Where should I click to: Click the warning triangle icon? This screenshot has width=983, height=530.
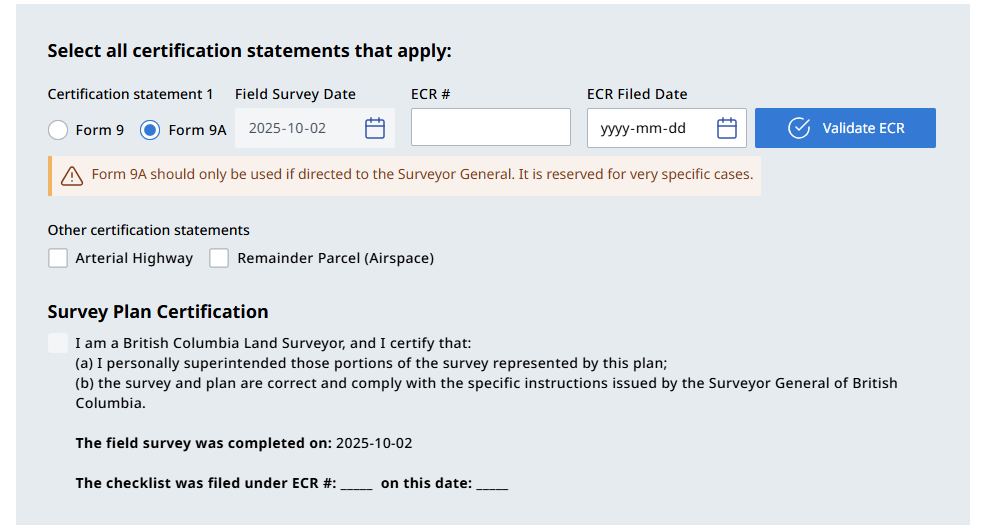pos(72,176)
